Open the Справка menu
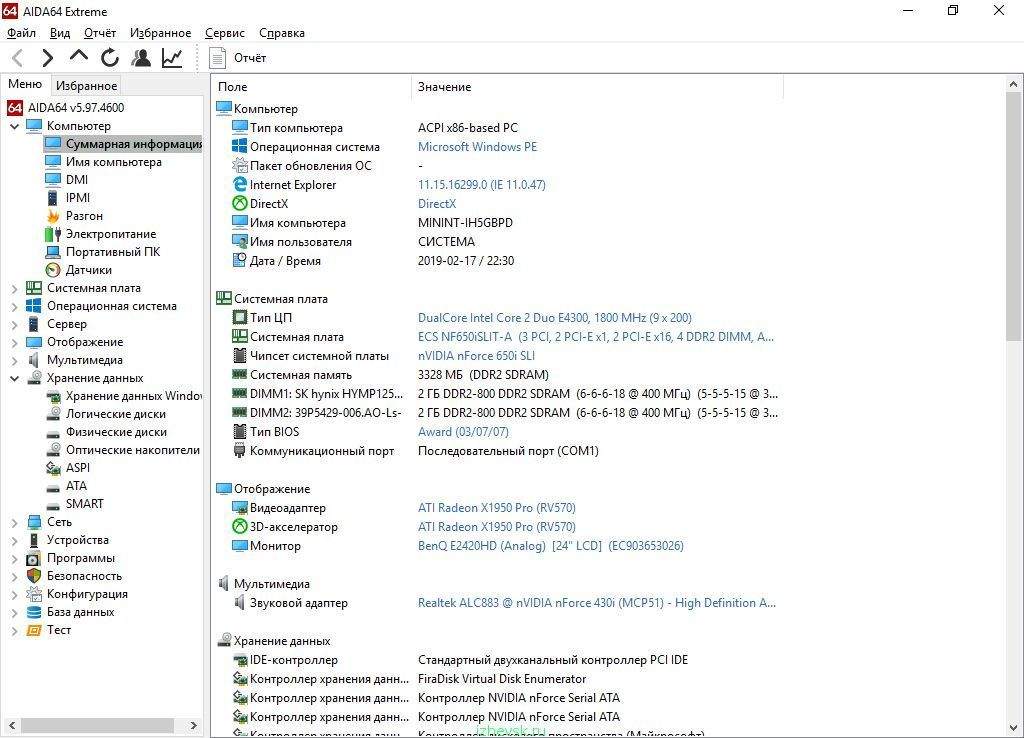1024x738 pixels. click(x=281, y=33)
